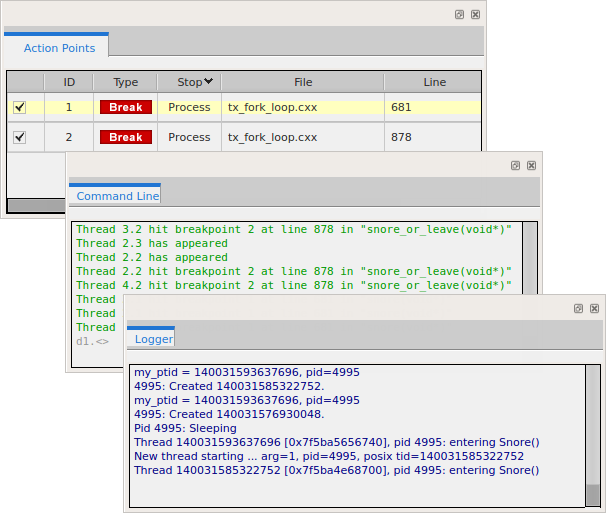Sort action points by Line column
This screenshot has height=513, width=606.
434,82
